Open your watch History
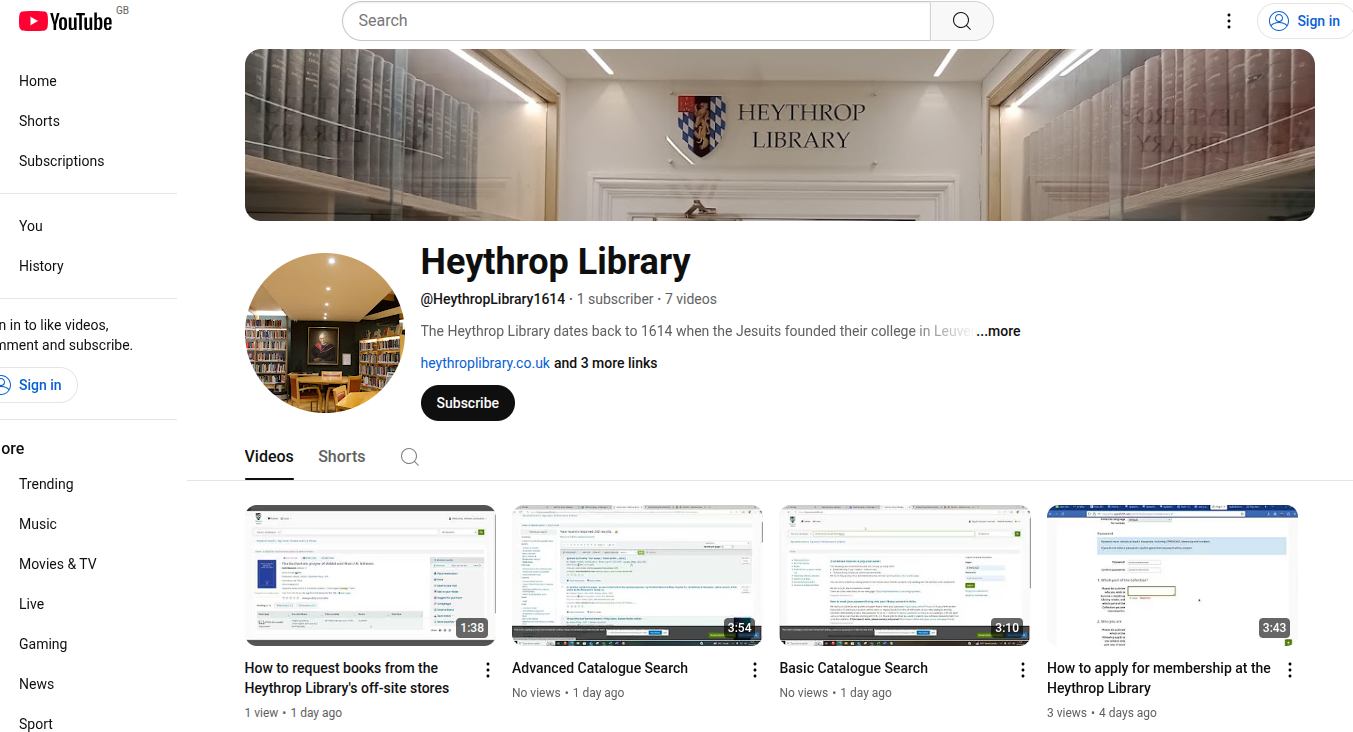Image resolution: width=1353 pixels, height=732 pixels. coord(41,265)
